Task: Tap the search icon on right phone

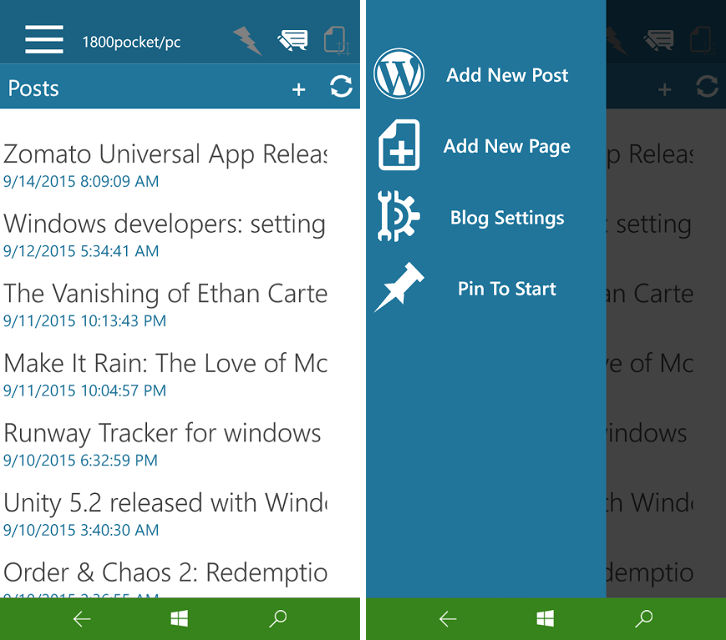Action: point(644,618)
